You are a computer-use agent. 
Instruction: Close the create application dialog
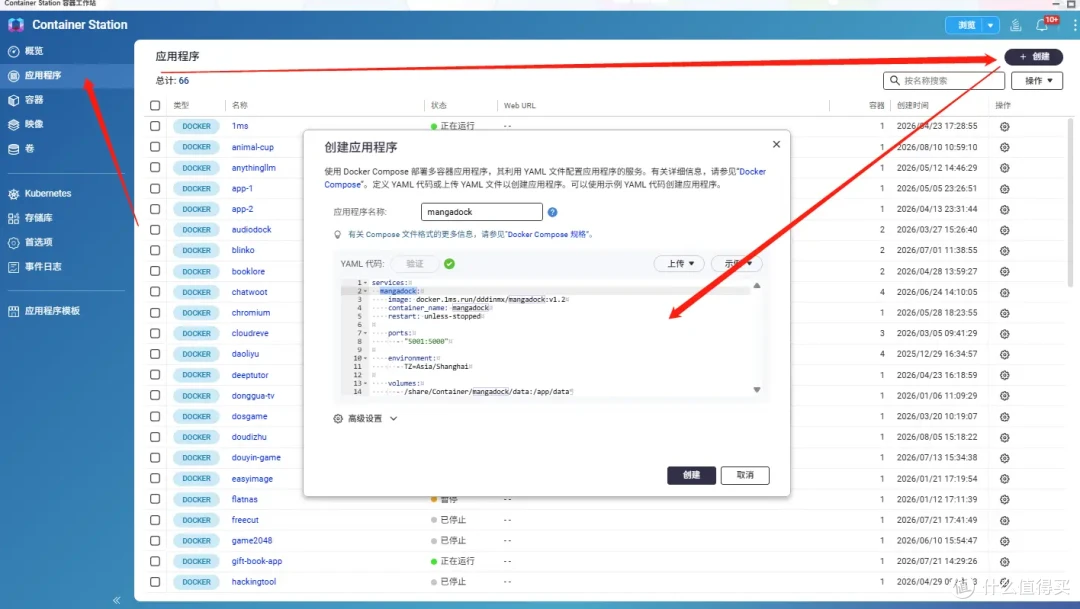pos(776,144)
